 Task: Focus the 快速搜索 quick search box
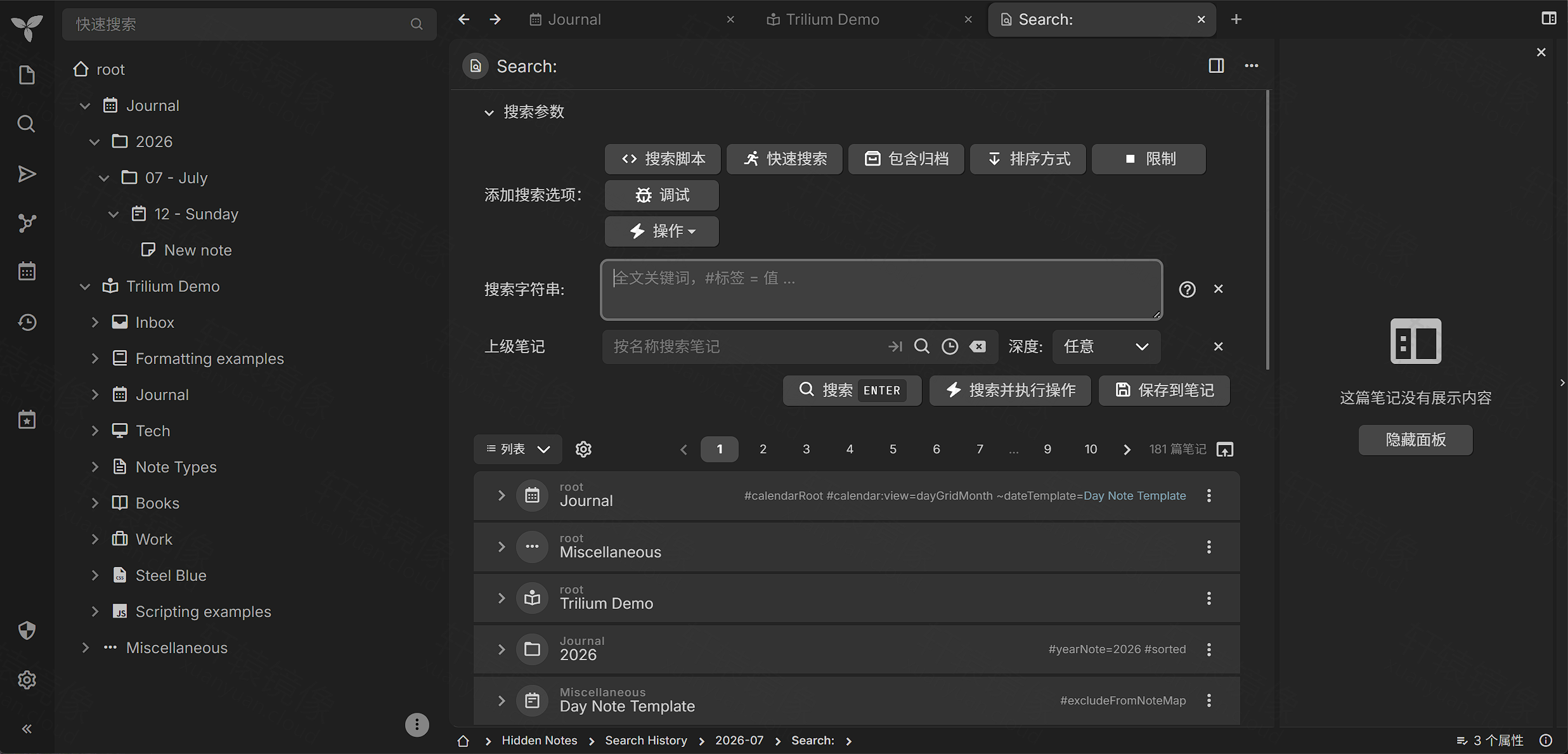[249, 24]
